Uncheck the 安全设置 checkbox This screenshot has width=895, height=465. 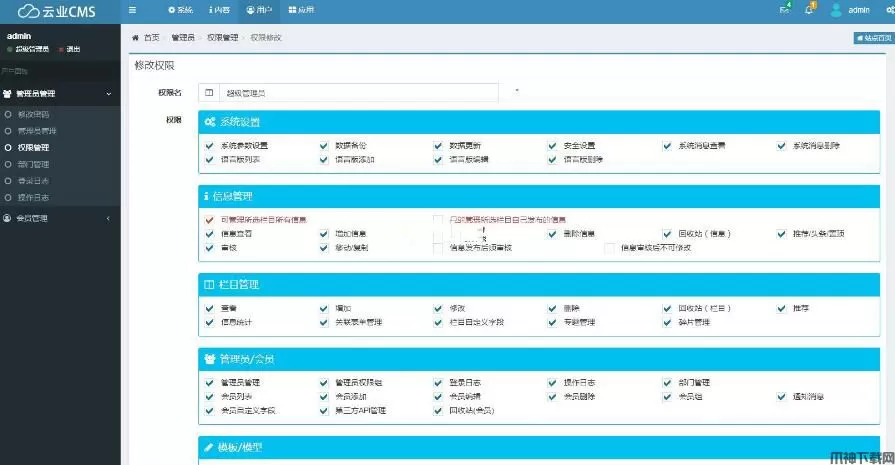(552, 146)
